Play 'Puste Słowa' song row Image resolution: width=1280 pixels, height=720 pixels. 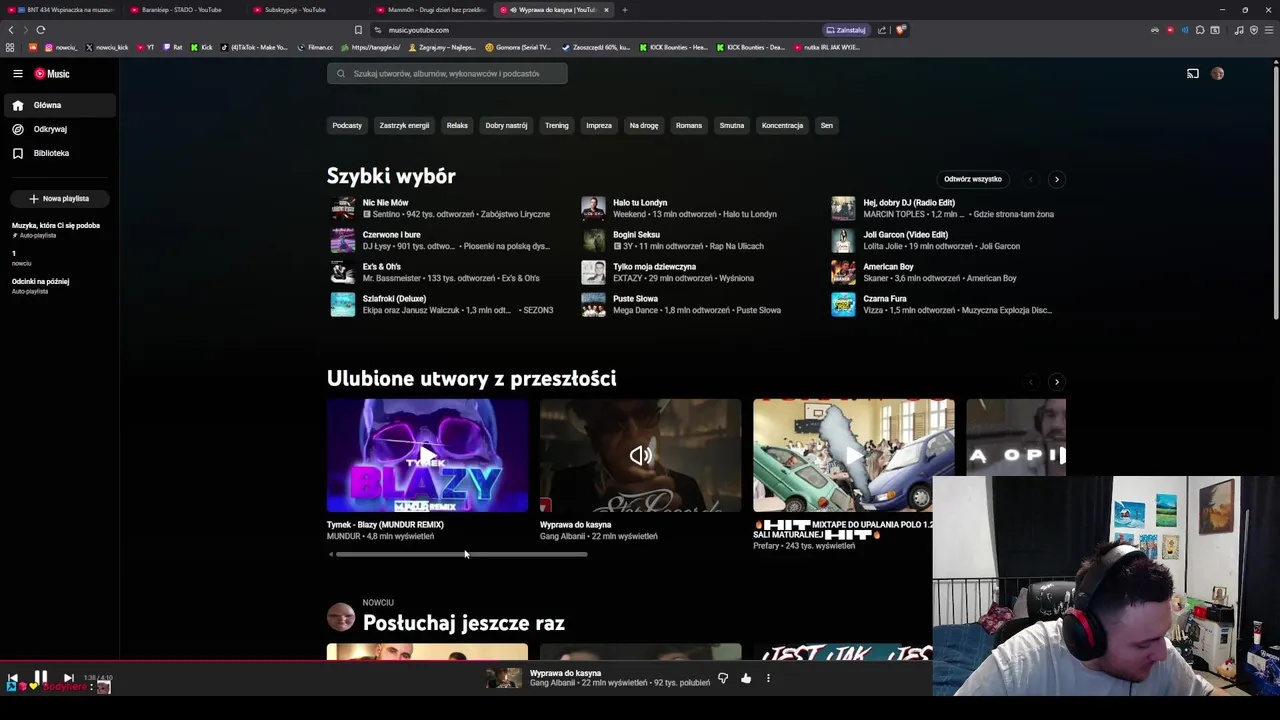(697, 304)
